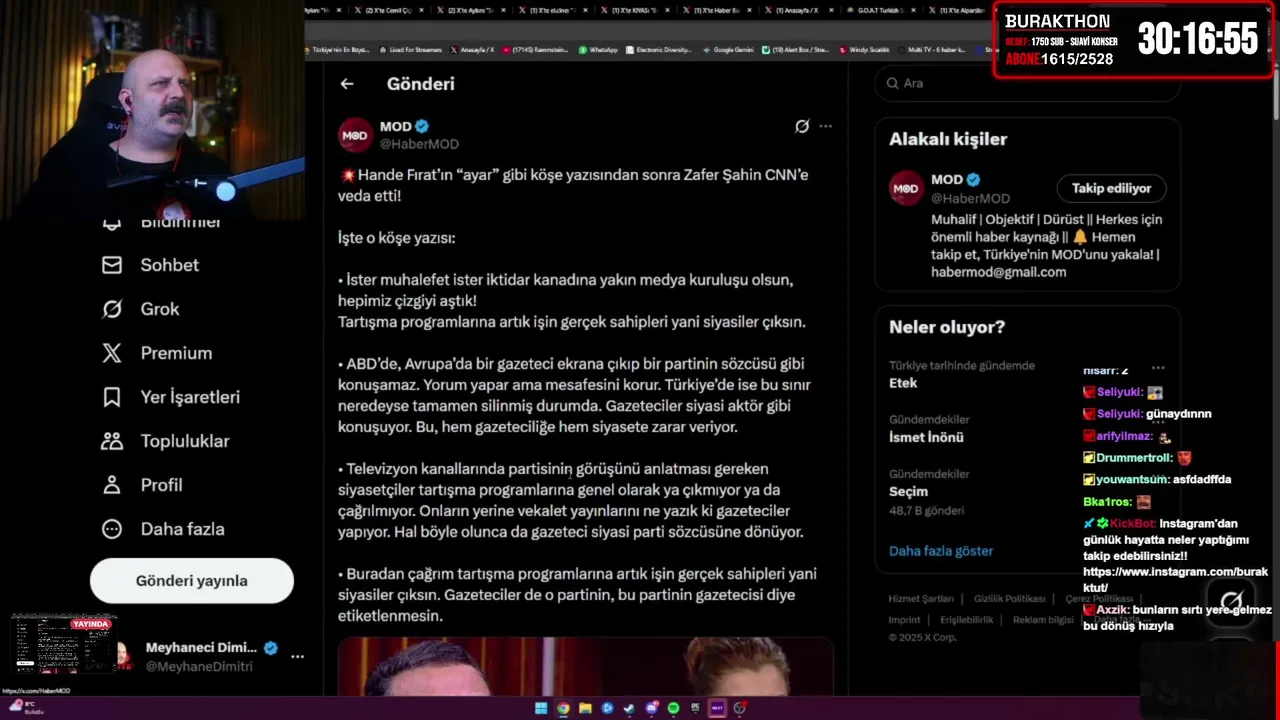Click the Gönderi yayınla button

coord(192,581)
